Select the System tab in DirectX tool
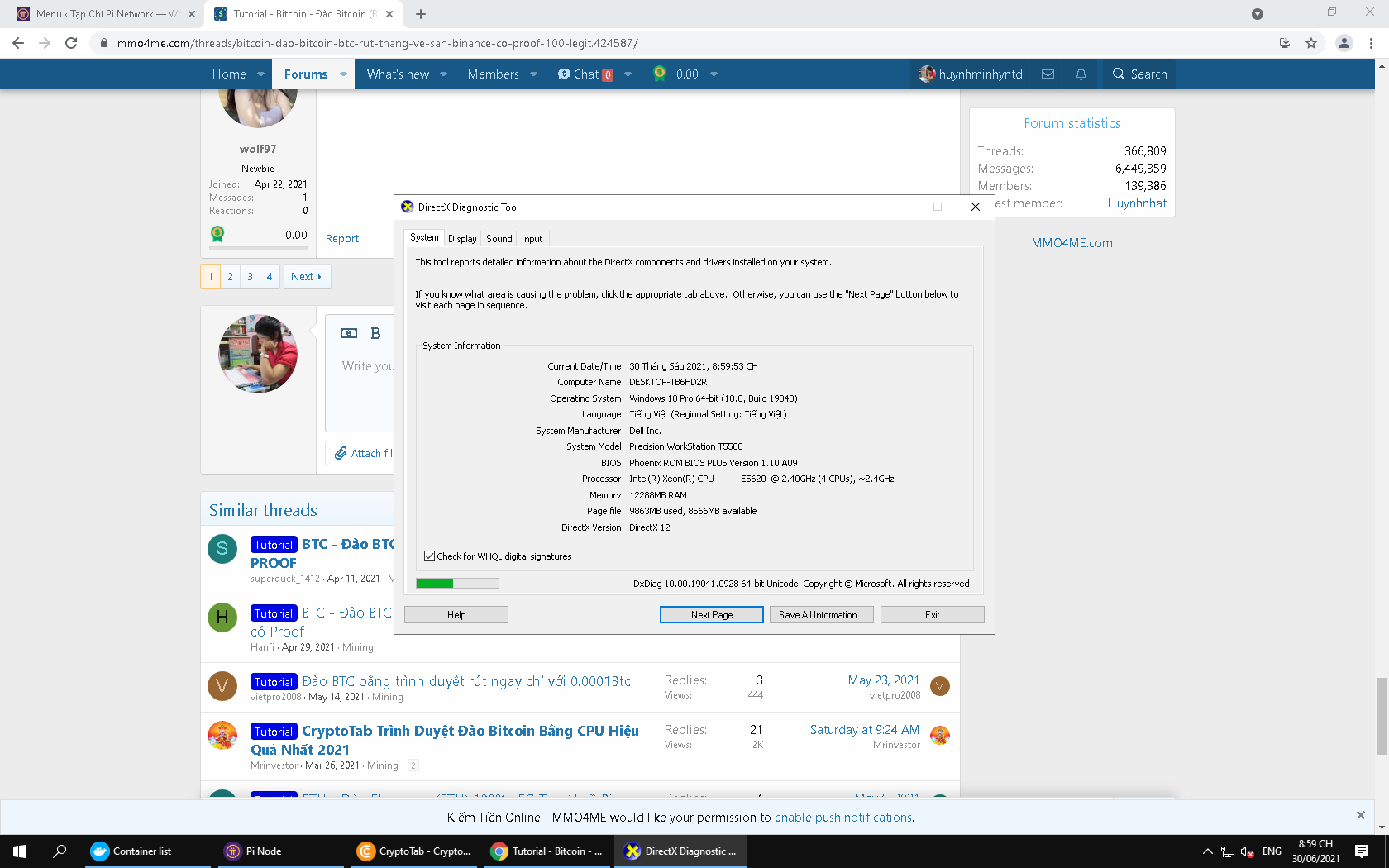The width and height of the screenshot is (1389, 868). pos(424,237)
